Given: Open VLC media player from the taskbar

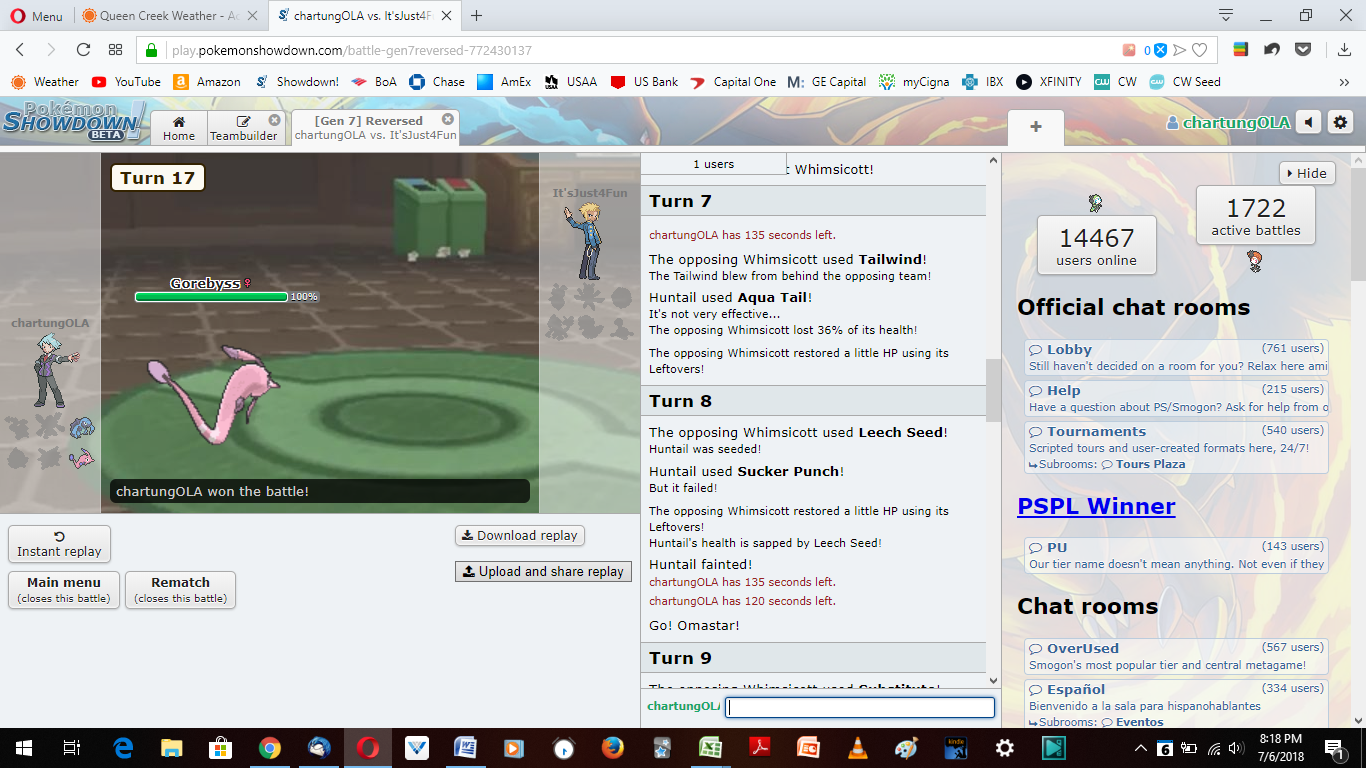Looking at the screenshot, I should point(857,748).
